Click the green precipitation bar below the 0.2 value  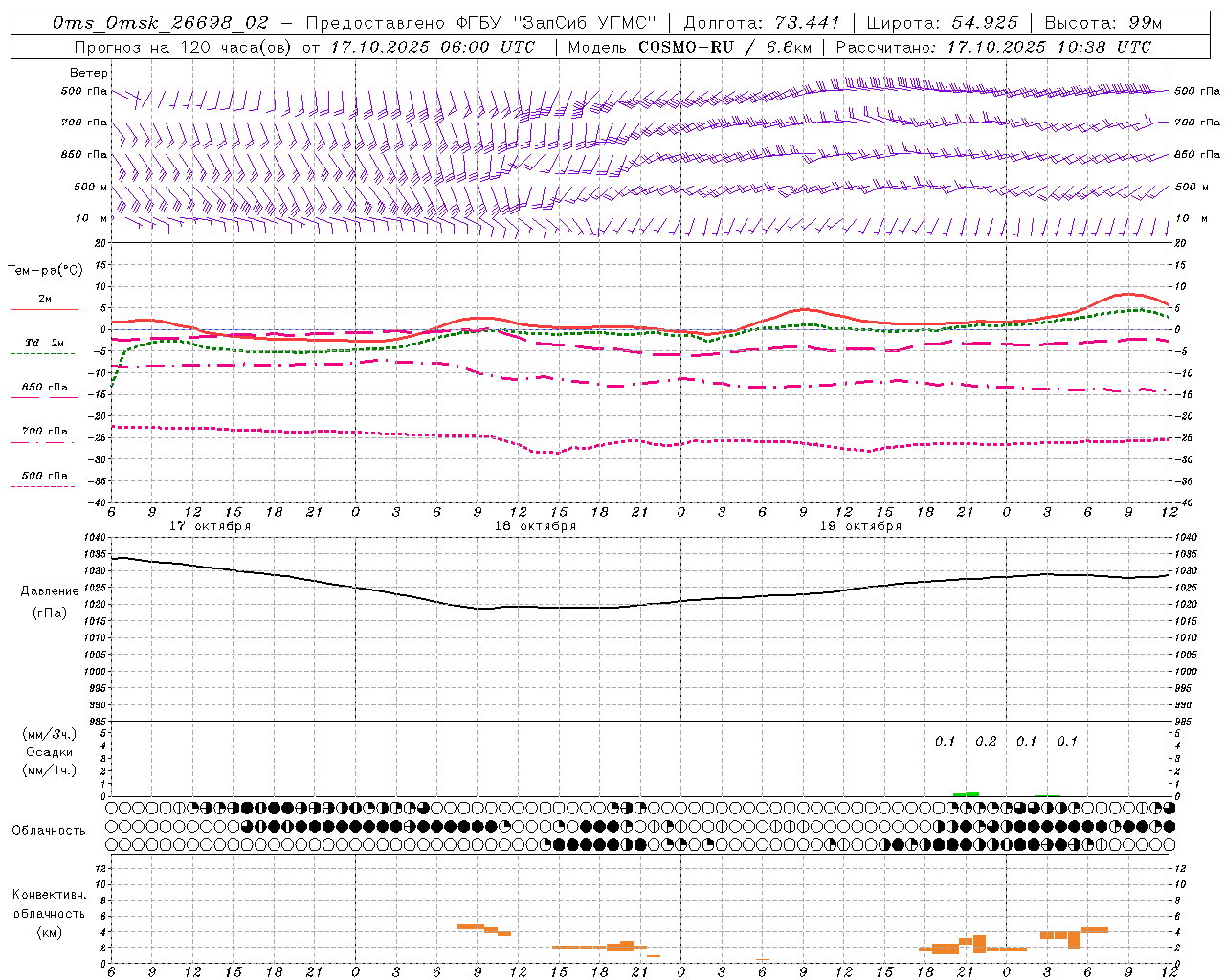click(x=972, y=793)
